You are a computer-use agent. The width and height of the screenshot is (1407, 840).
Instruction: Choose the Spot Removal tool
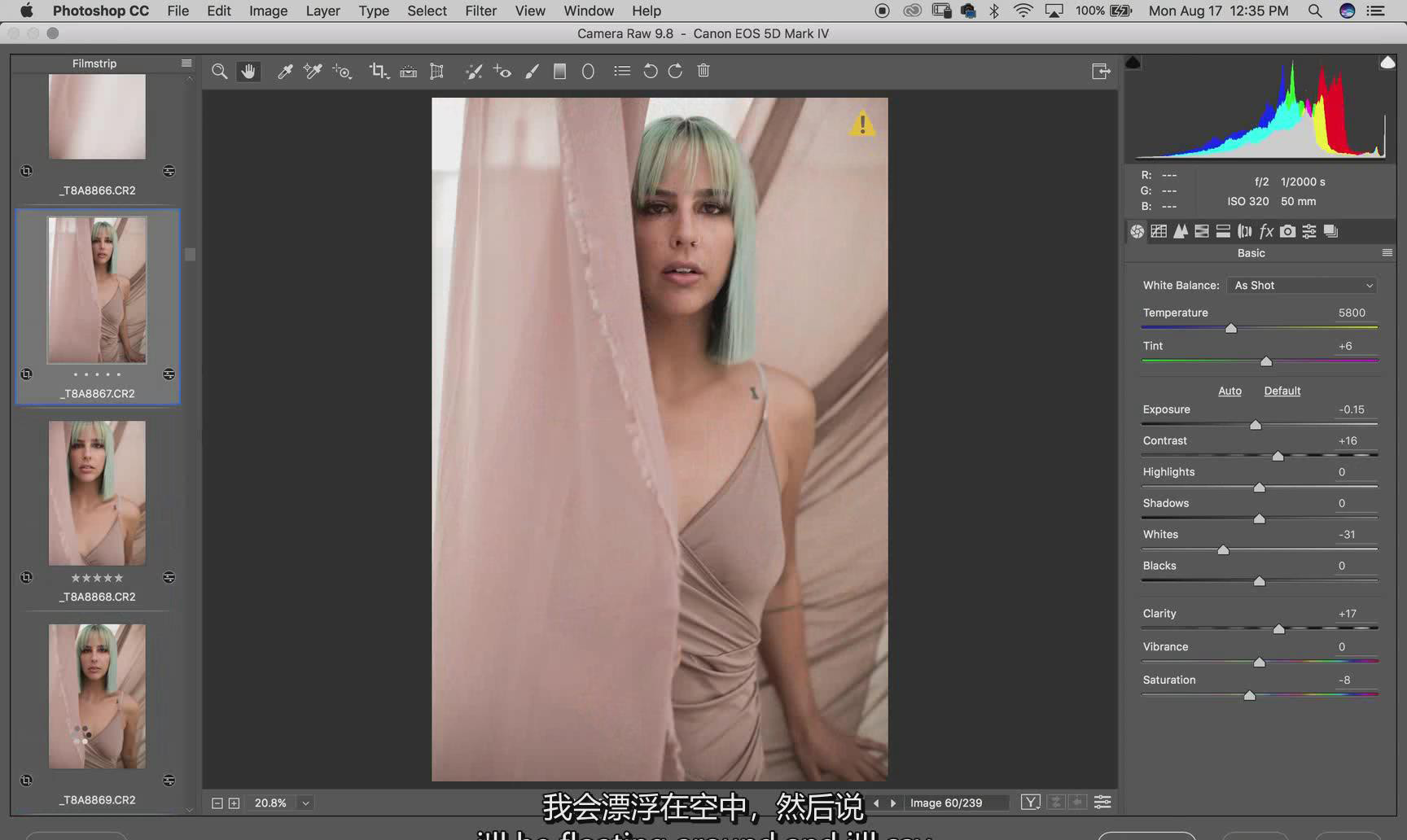coord(473,72)
